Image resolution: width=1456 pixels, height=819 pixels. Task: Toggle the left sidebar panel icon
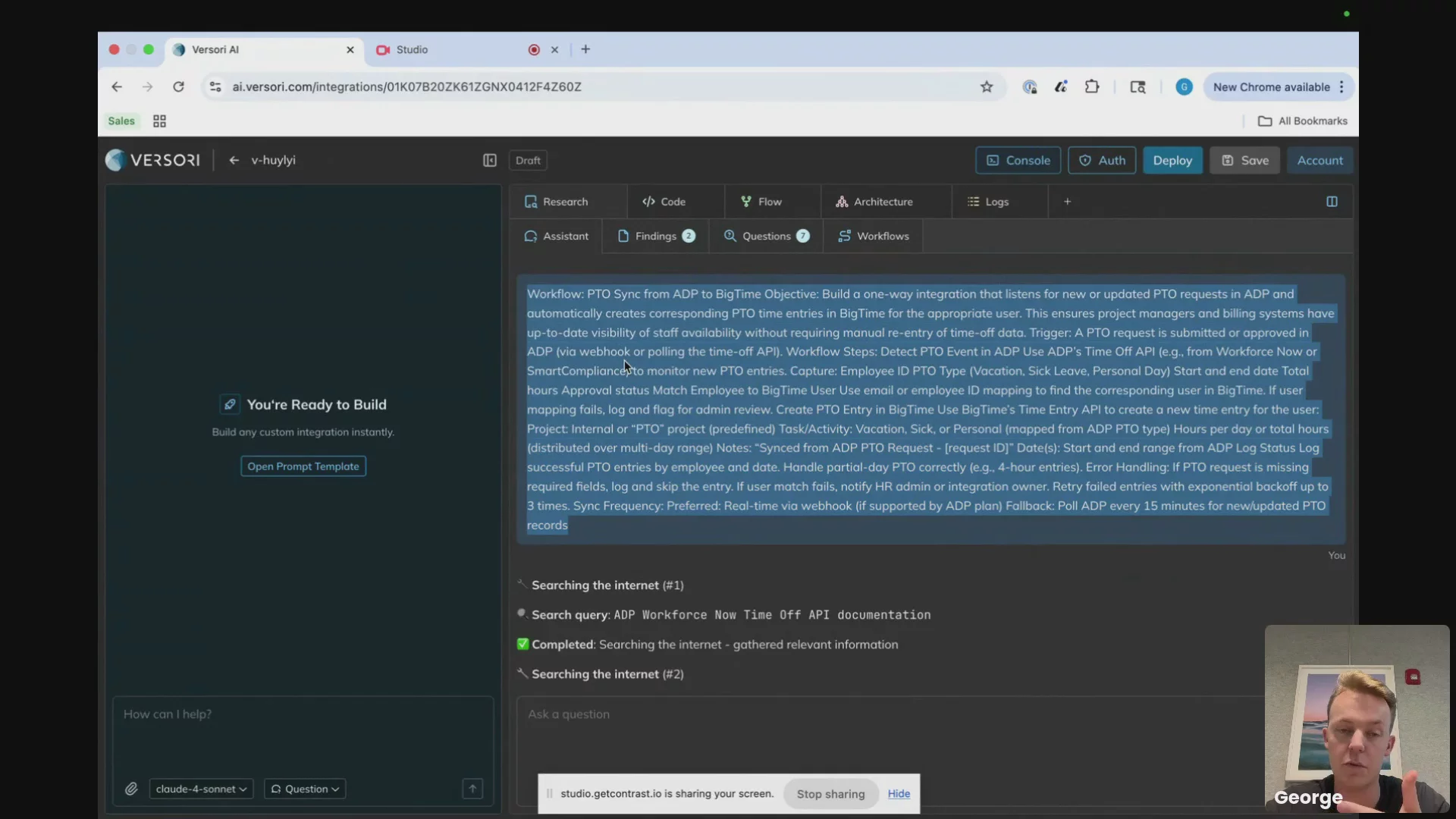[x=490, y=160]
